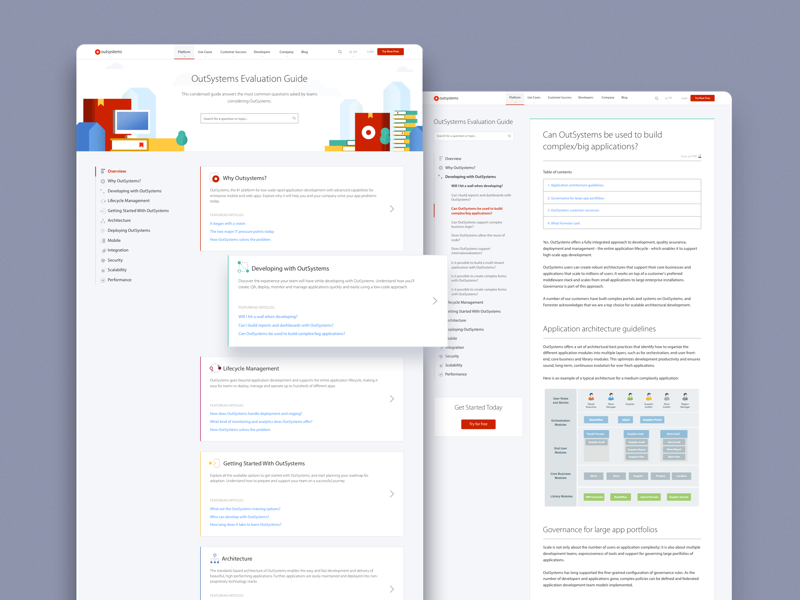The height and width of the screenshot is (600, 800).
Task: Open 'Who can develop with OutSystems?' link
Action: 239,517
